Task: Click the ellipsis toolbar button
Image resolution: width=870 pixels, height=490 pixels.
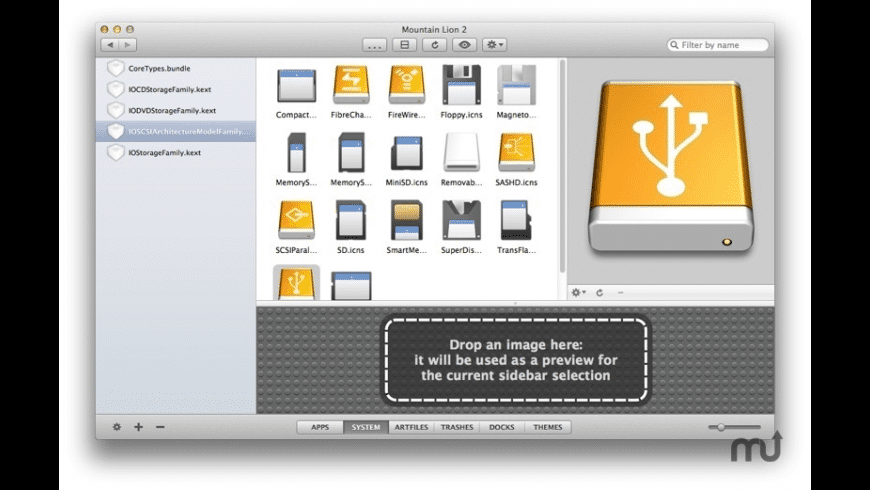Action: coord(375,45)
